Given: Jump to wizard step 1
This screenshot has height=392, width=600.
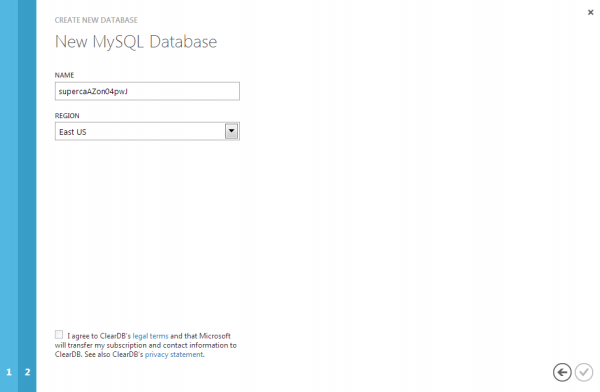Looking at the screenshot, I should pos(9,372).
